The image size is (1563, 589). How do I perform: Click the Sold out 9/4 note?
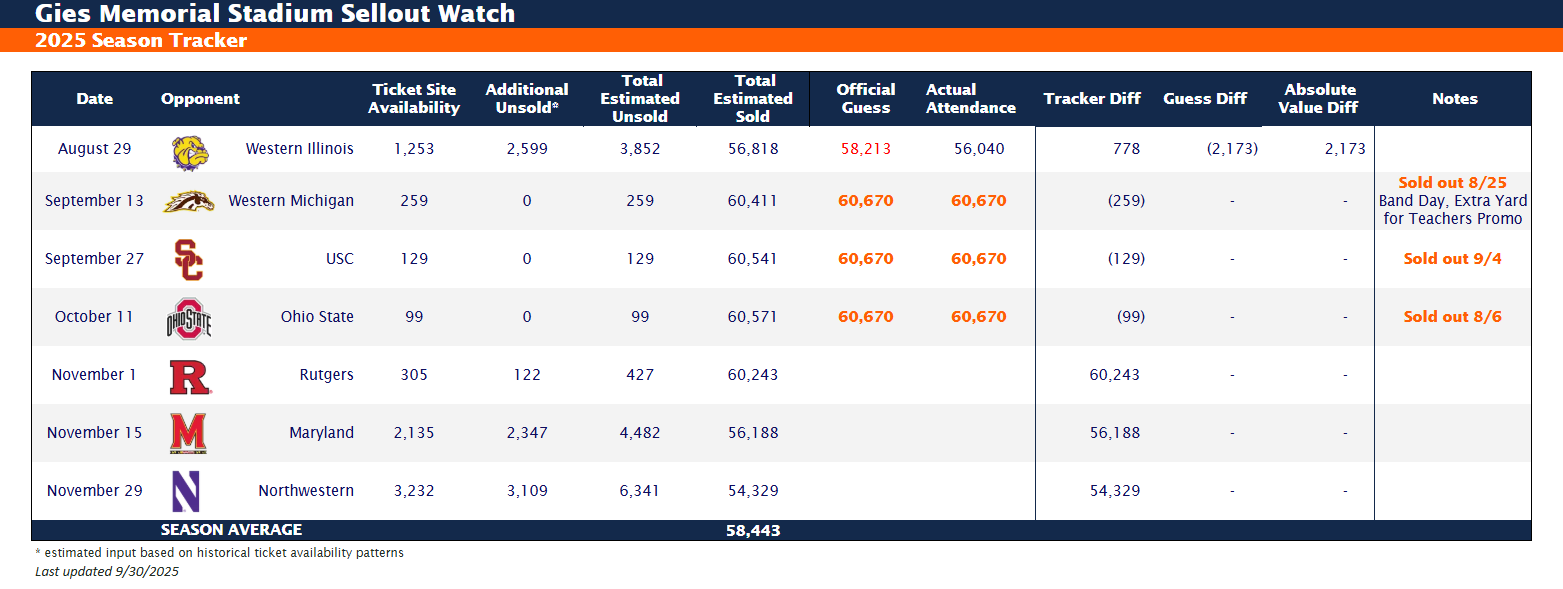pos(1452,259)
